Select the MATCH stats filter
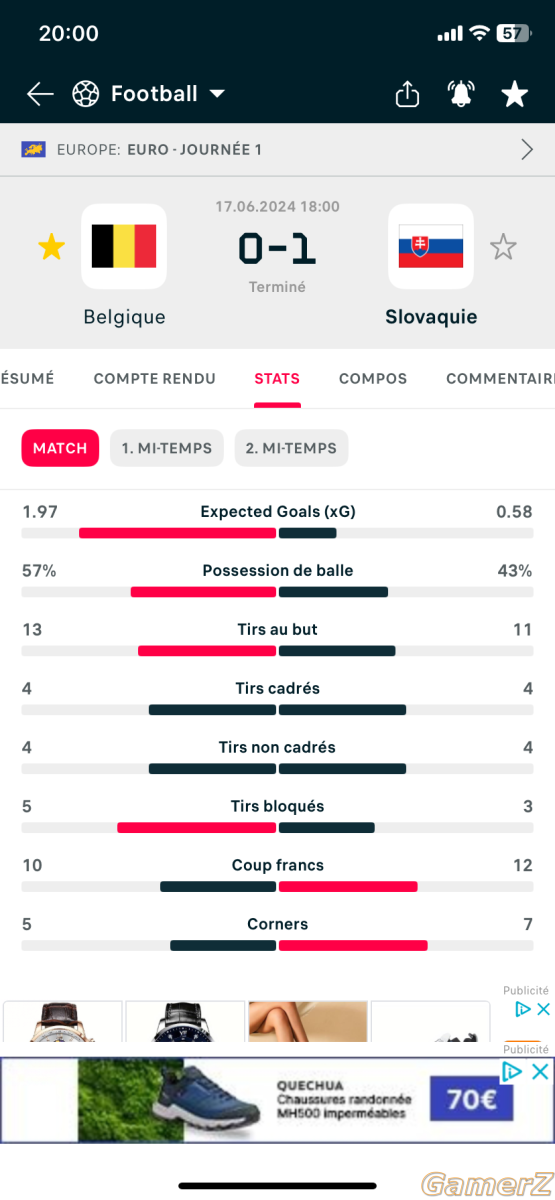The height and width of the screenshot is (1200, 555). tap(60, 448)
